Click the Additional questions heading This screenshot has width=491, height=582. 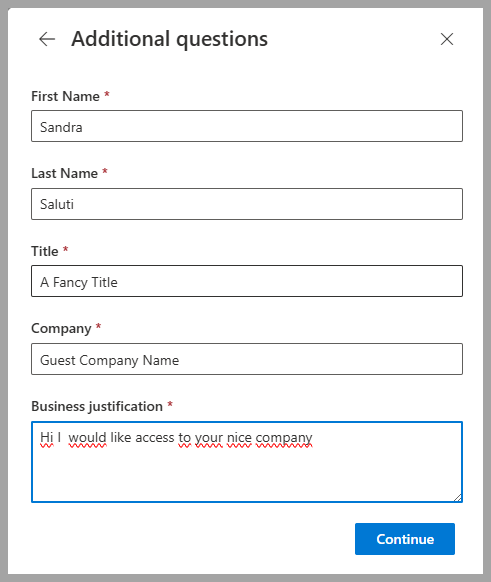coord(170,39)
